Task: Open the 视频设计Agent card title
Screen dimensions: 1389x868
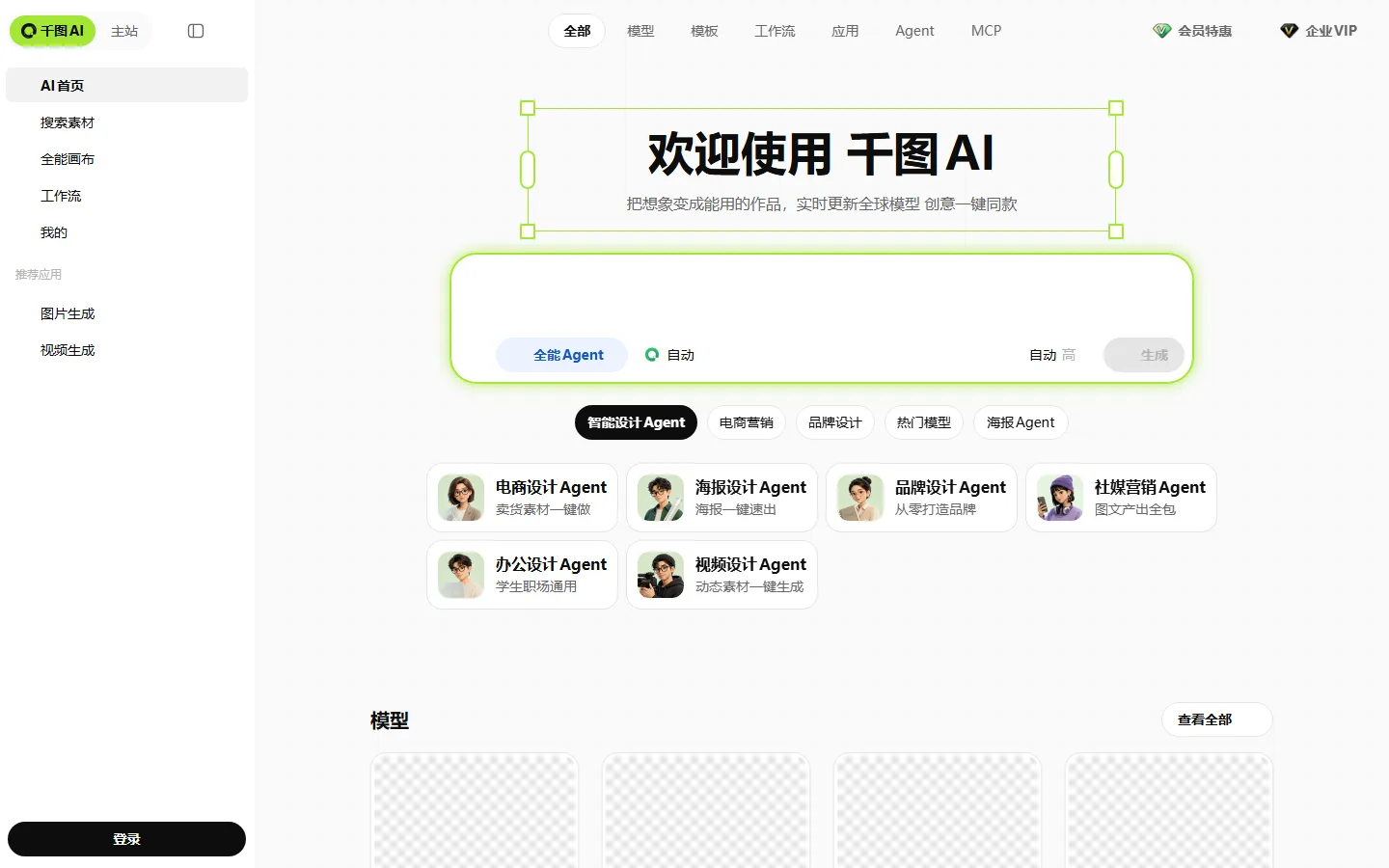Action: 750,564
